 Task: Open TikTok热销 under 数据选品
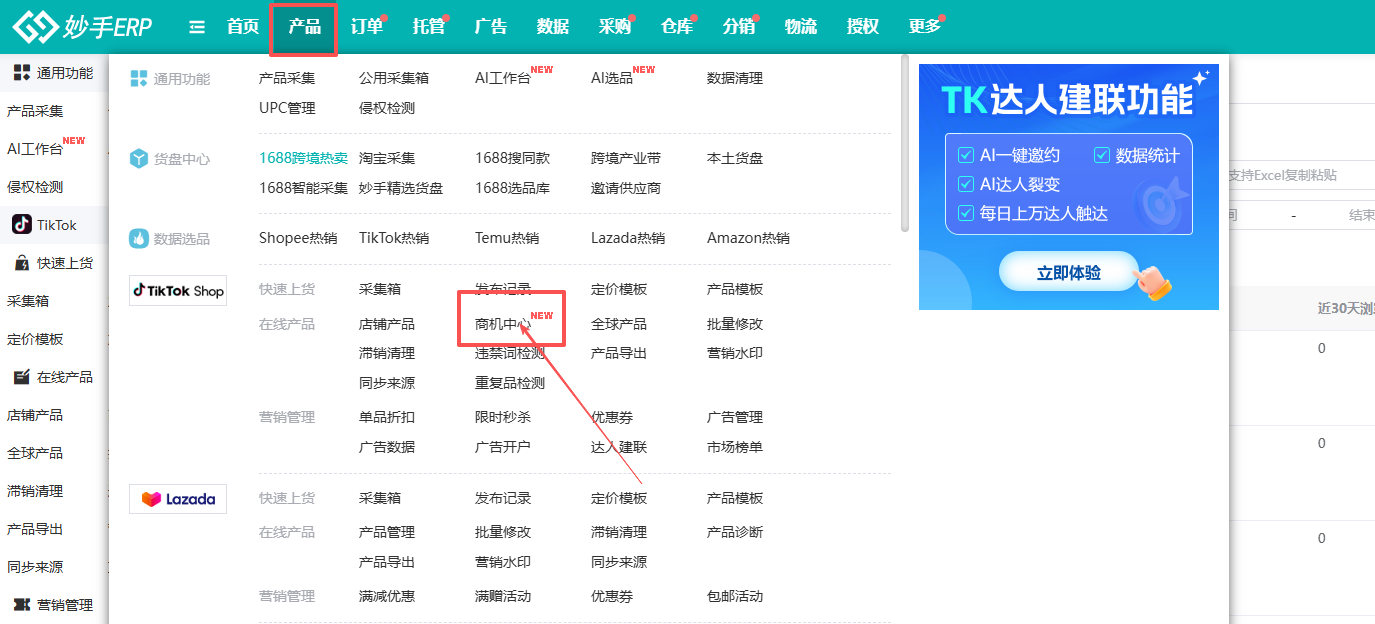[394, 238]
